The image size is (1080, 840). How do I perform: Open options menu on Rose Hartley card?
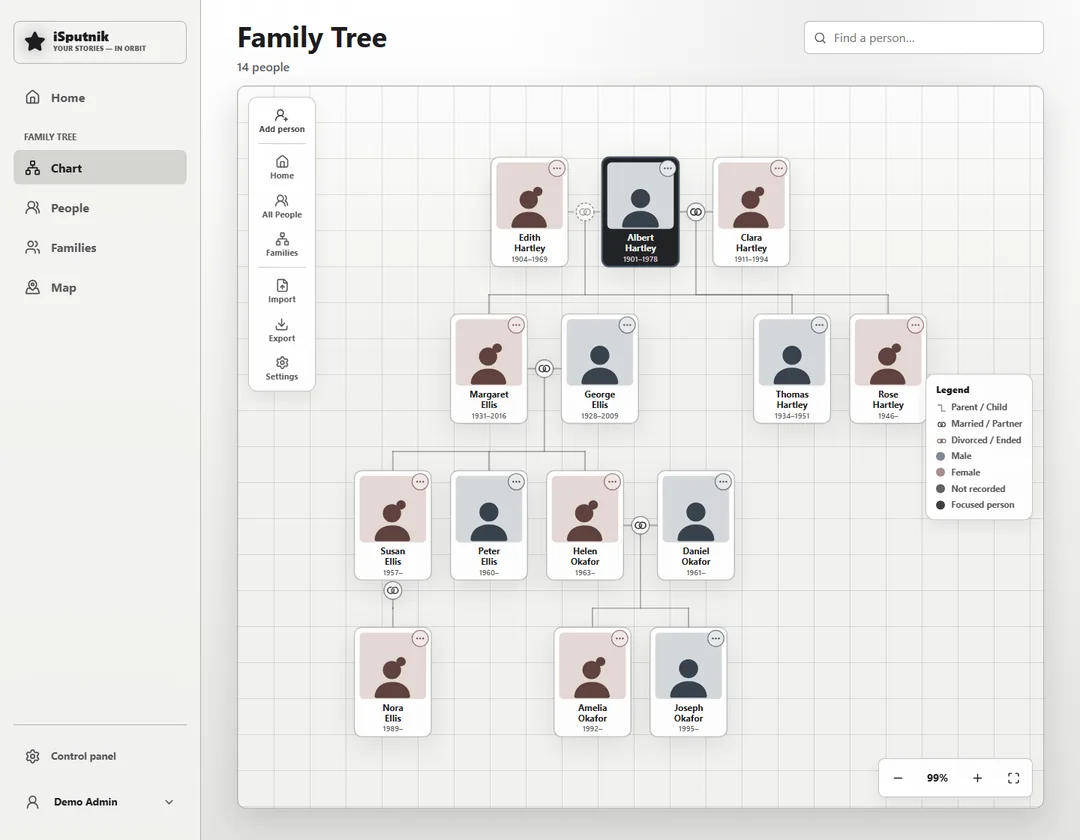(x=915, y=325)
